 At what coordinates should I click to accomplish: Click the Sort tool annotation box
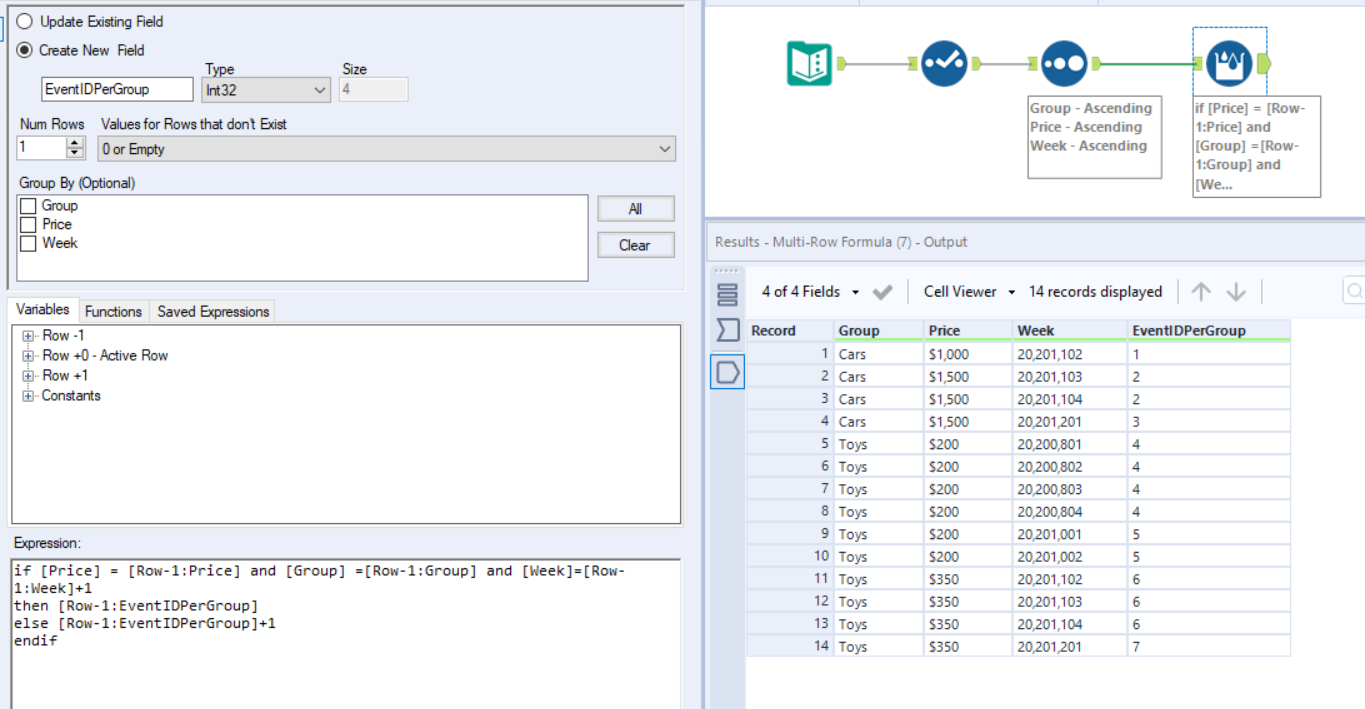tap(1095, 137)
